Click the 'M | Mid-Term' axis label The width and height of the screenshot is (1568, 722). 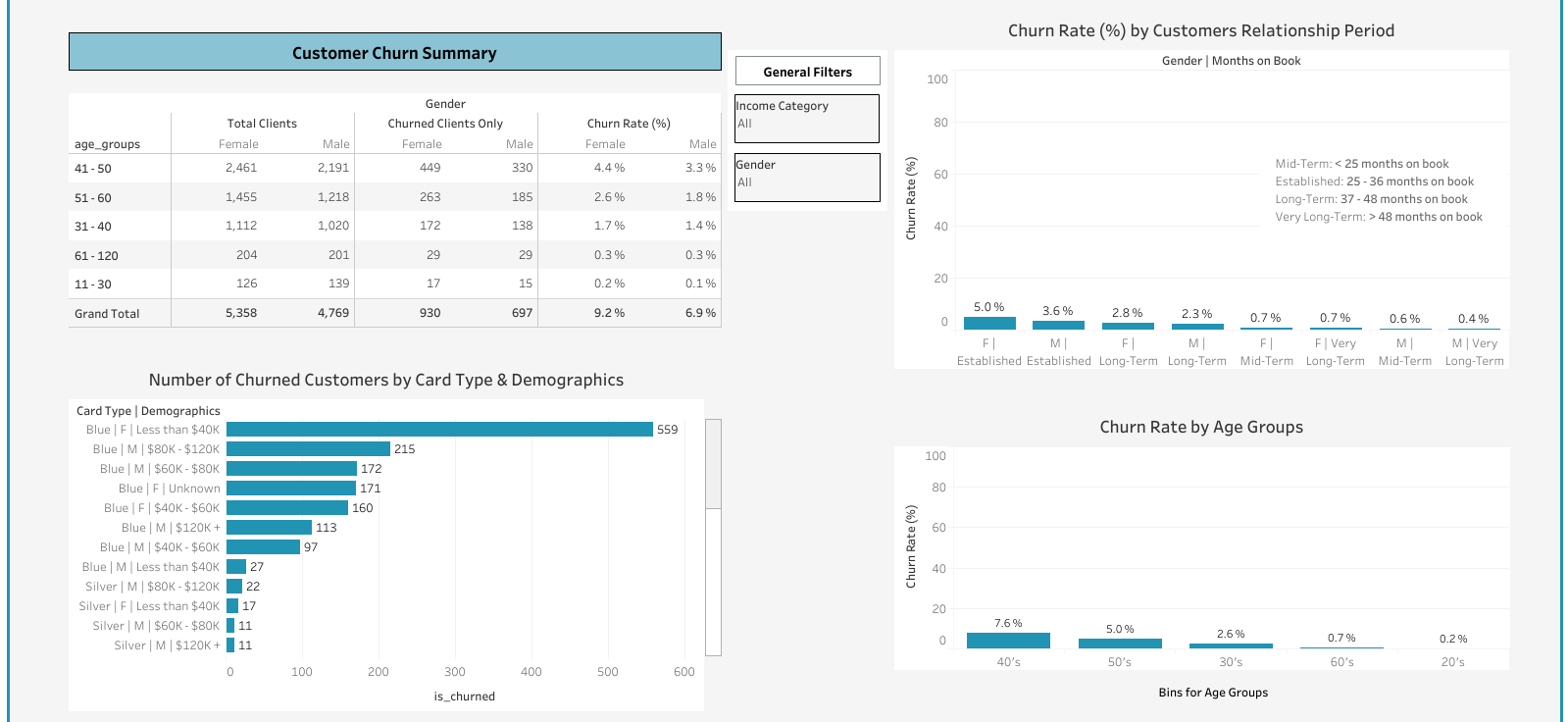1405,352
